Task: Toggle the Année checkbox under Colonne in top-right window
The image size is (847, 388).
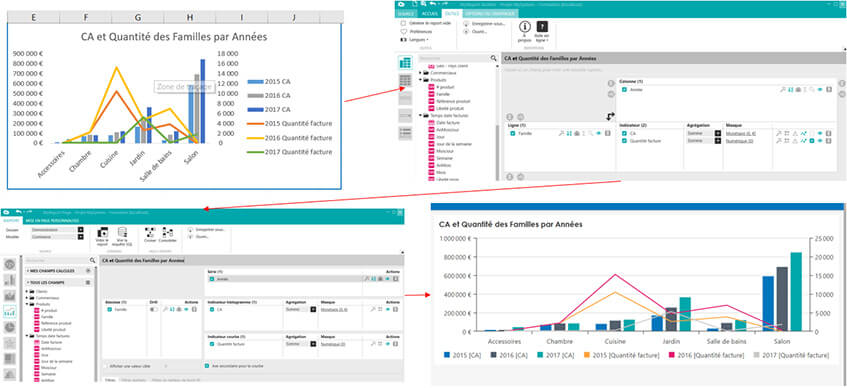Action: [624, 90]
